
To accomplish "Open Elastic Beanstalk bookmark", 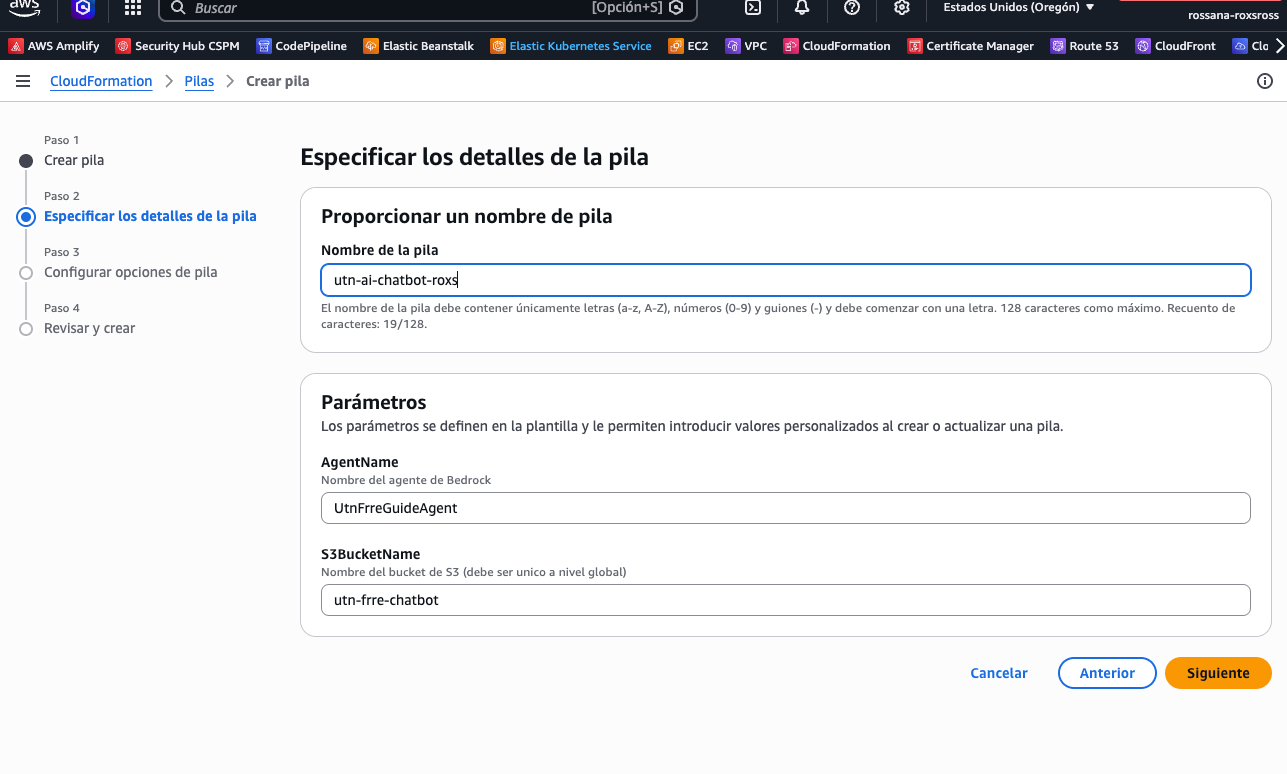I will click(x=419, y=46).
